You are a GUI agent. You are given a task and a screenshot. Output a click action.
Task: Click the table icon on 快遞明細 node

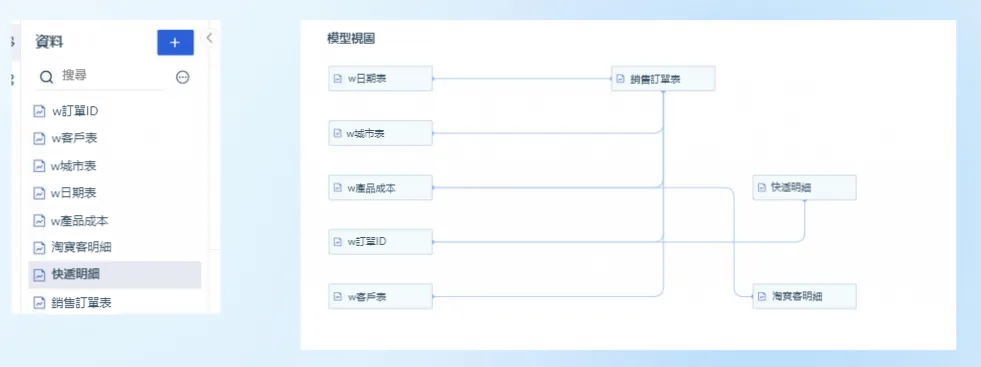click(x=762, y=188)
